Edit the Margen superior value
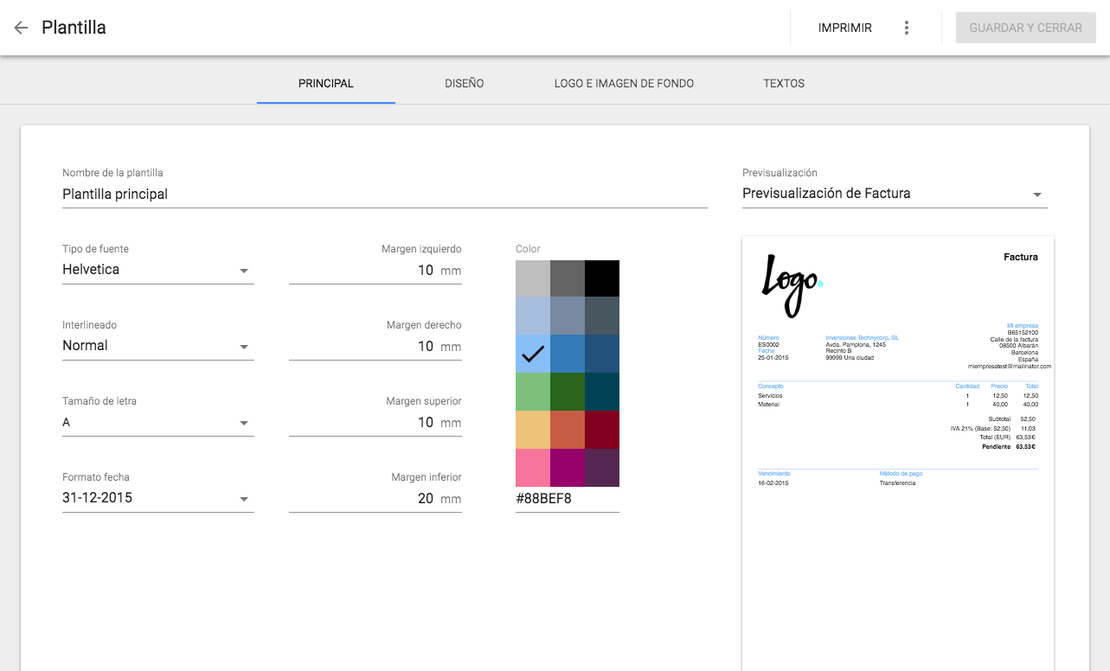The height and width of the screenshot is (671, 1110). point(375,422)
